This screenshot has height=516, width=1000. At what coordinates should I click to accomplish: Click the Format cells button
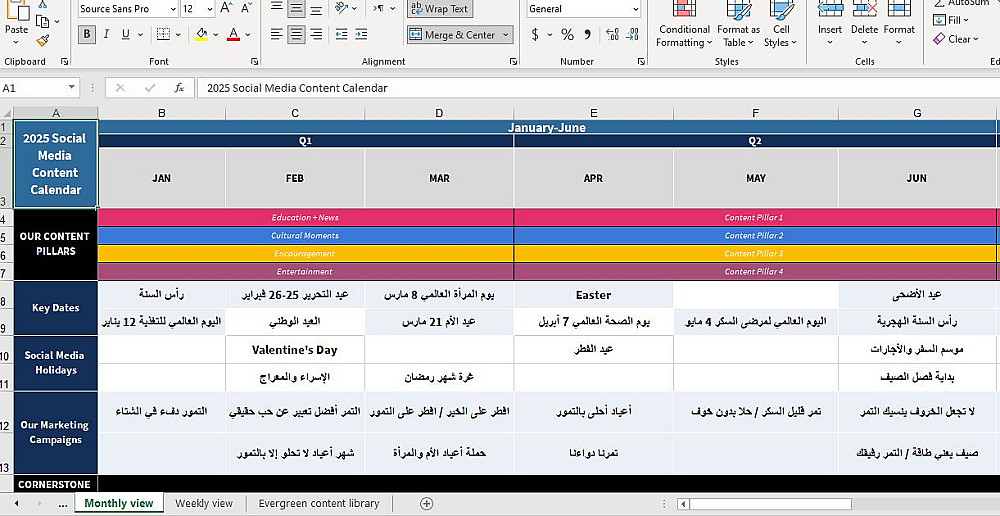(899, 23)
